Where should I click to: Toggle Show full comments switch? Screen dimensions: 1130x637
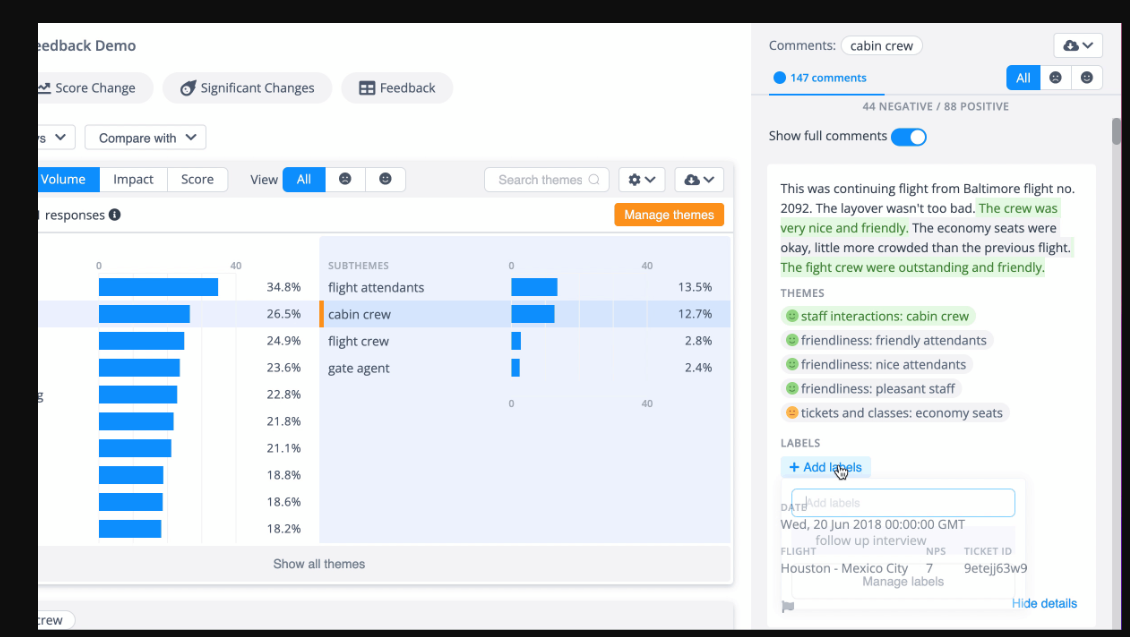909,137
